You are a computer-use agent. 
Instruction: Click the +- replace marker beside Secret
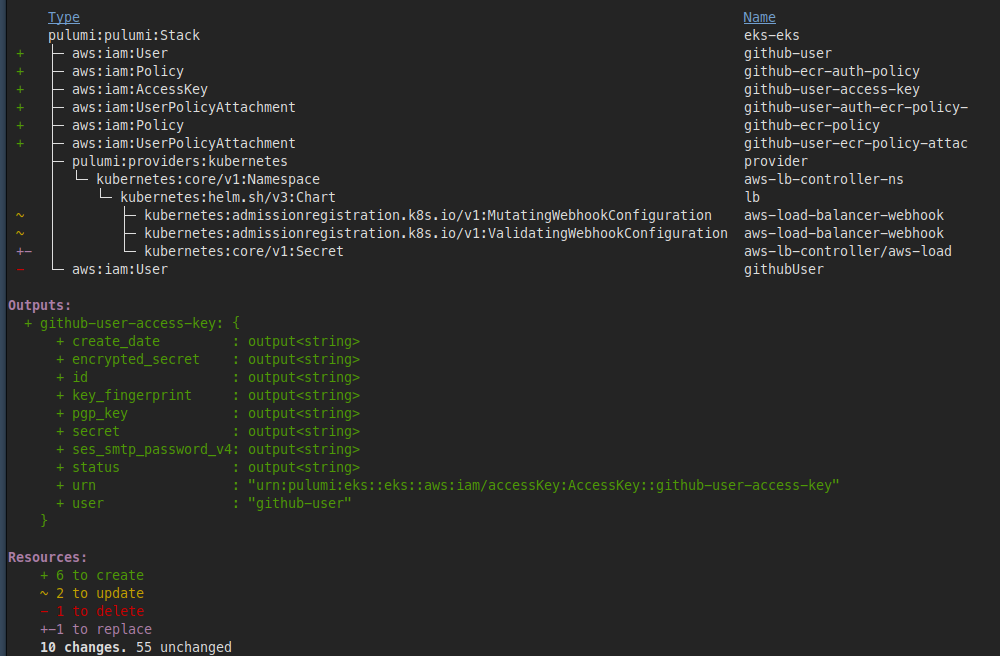coord(24,251)
